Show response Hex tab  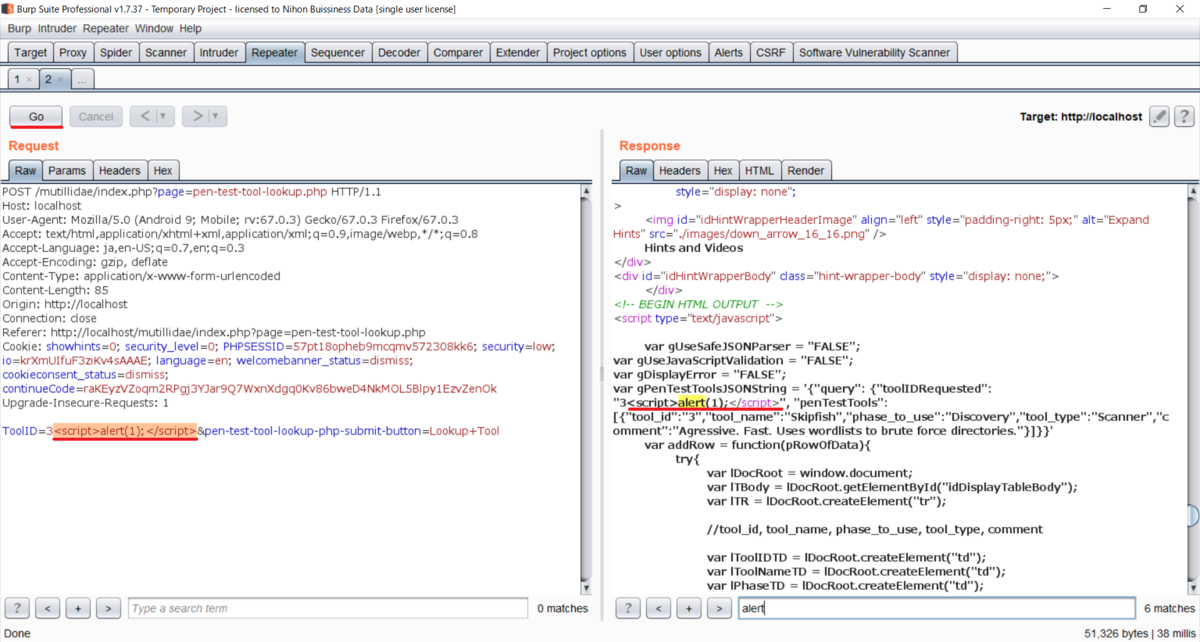723,170
